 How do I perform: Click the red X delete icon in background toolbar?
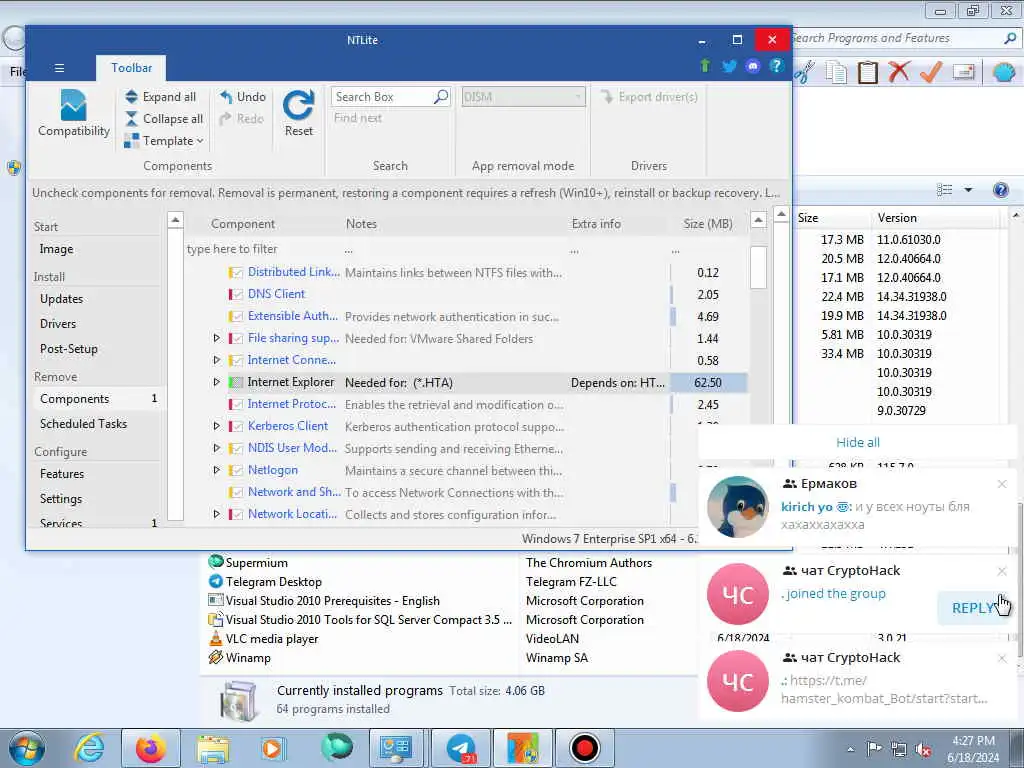(x=899, y=71)
